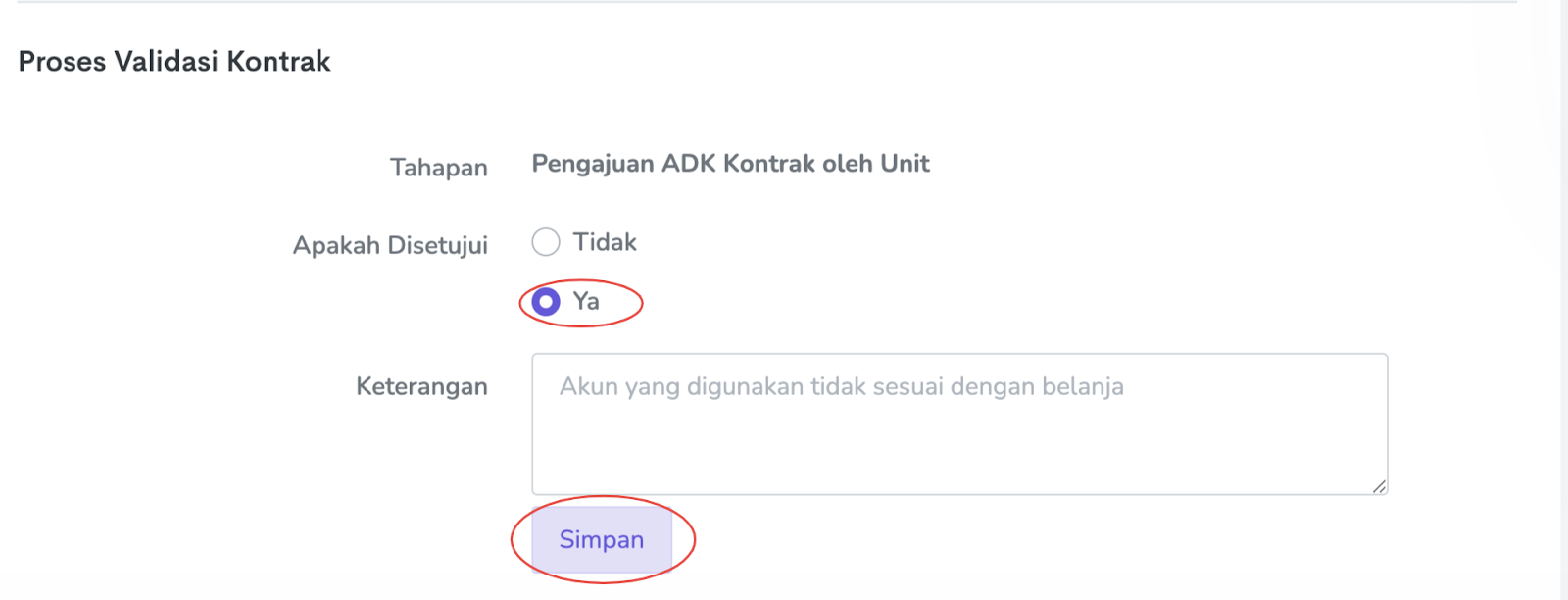This screenshot has height=600, width=1568.
Task: Click the "Apakah Disetujui" field label
Action: 390,245
